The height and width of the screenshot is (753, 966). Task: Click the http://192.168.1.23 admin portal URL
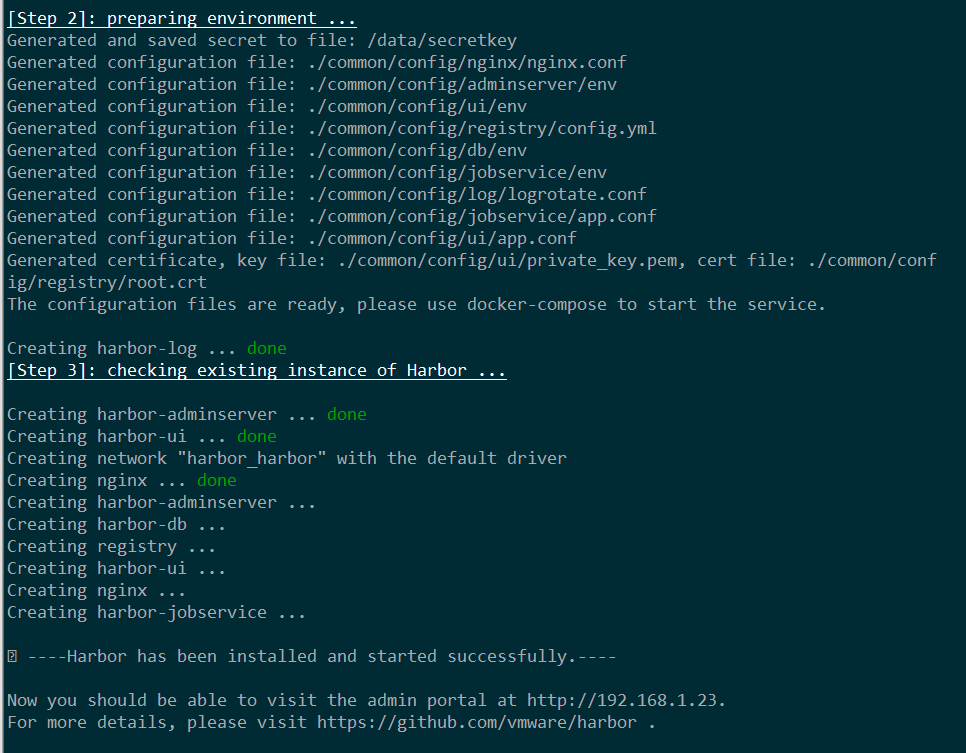click(x=622, y=701)
